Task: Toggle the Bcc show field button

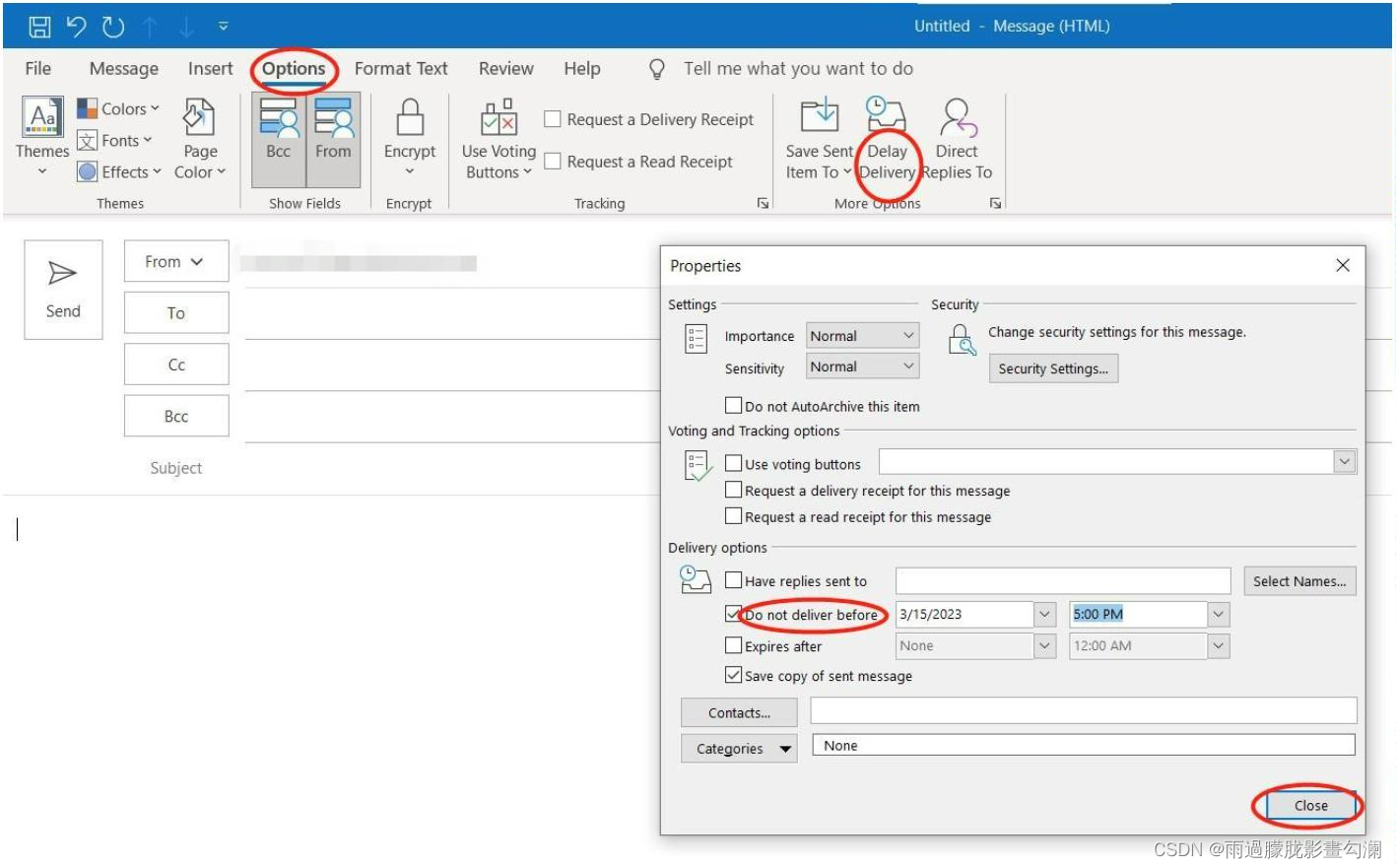Action: tap(279, 139)
